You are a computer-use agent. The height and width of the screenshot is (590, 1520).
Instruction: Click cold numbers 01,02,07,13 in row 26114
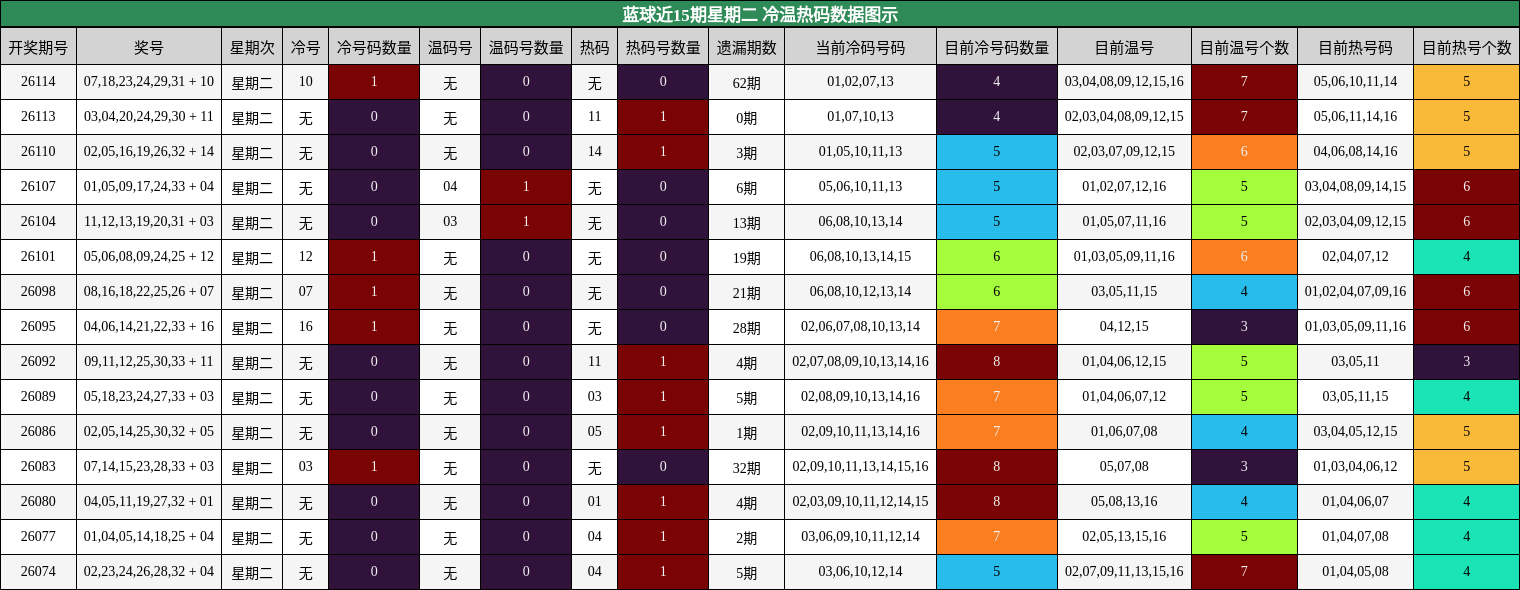(x=860, y=82)
